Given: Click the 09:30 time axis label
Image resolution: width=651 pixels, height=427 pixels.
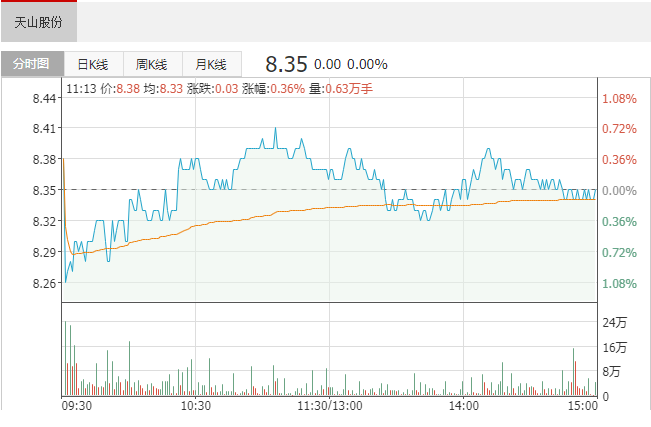Looking at the screenshot, I should coord(77,405).
